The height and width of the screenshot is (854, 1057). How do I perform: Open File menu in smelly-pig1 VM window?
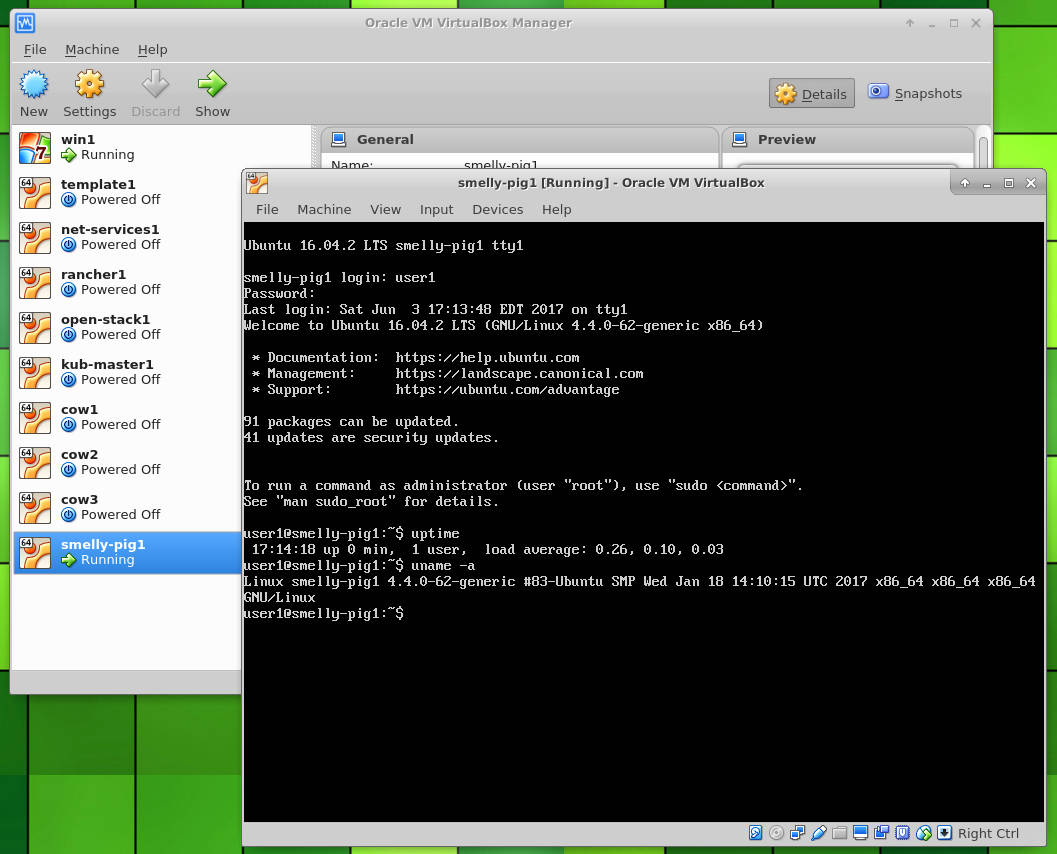(267, 210)
